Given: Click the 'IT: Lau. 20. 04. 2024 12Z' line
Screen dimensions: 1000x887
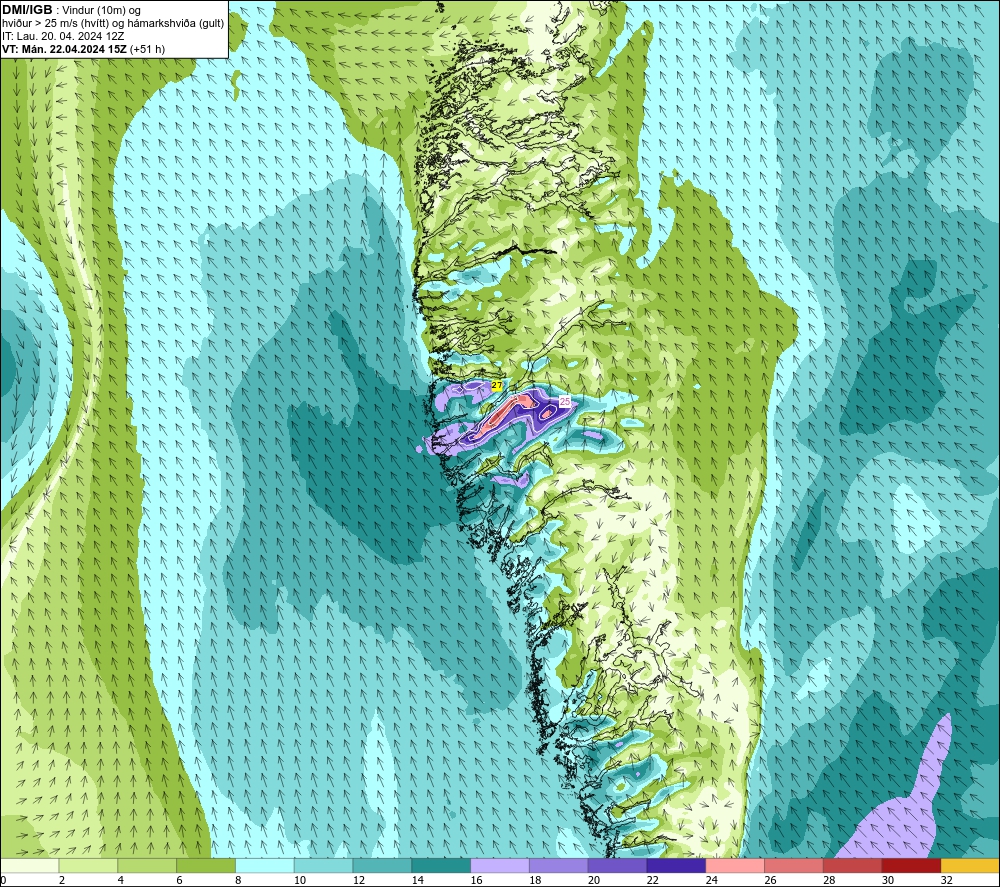Looking at the screenshot, I should point(63,36).
